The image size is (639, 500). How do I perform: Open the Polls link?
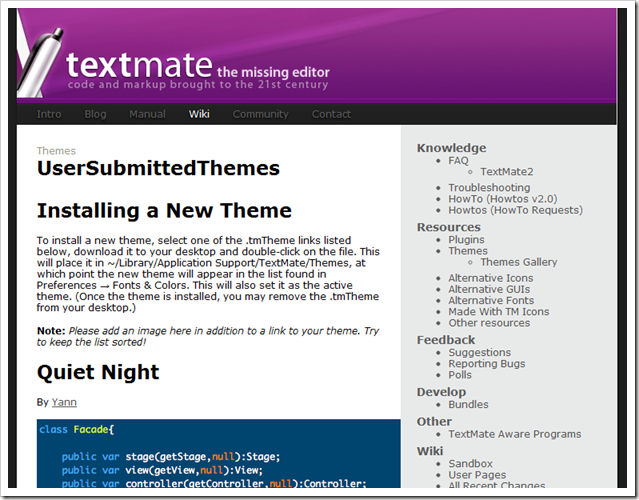[x=460, y=375]
